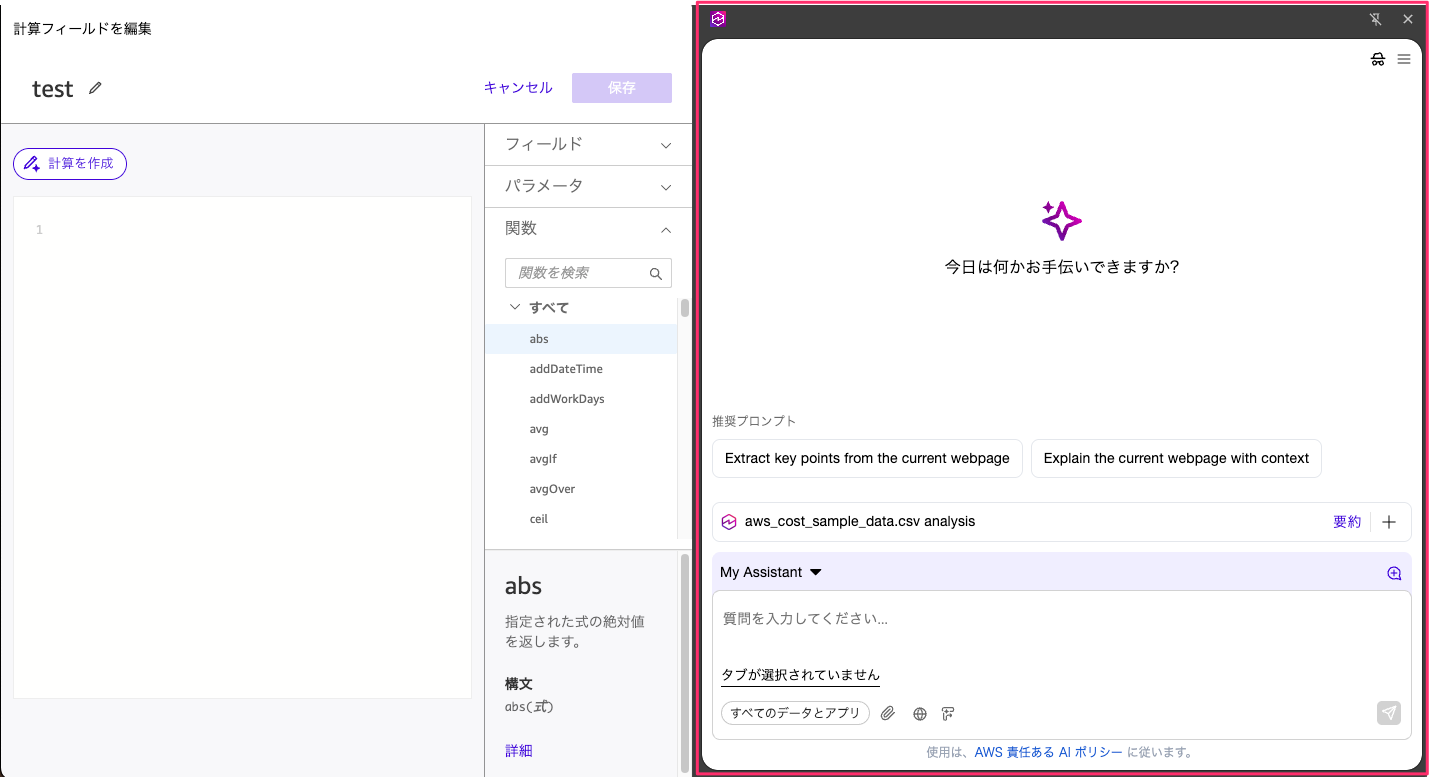Click the plus icon next to 要約
1429x777 pixels.
tap(1389, 522)
